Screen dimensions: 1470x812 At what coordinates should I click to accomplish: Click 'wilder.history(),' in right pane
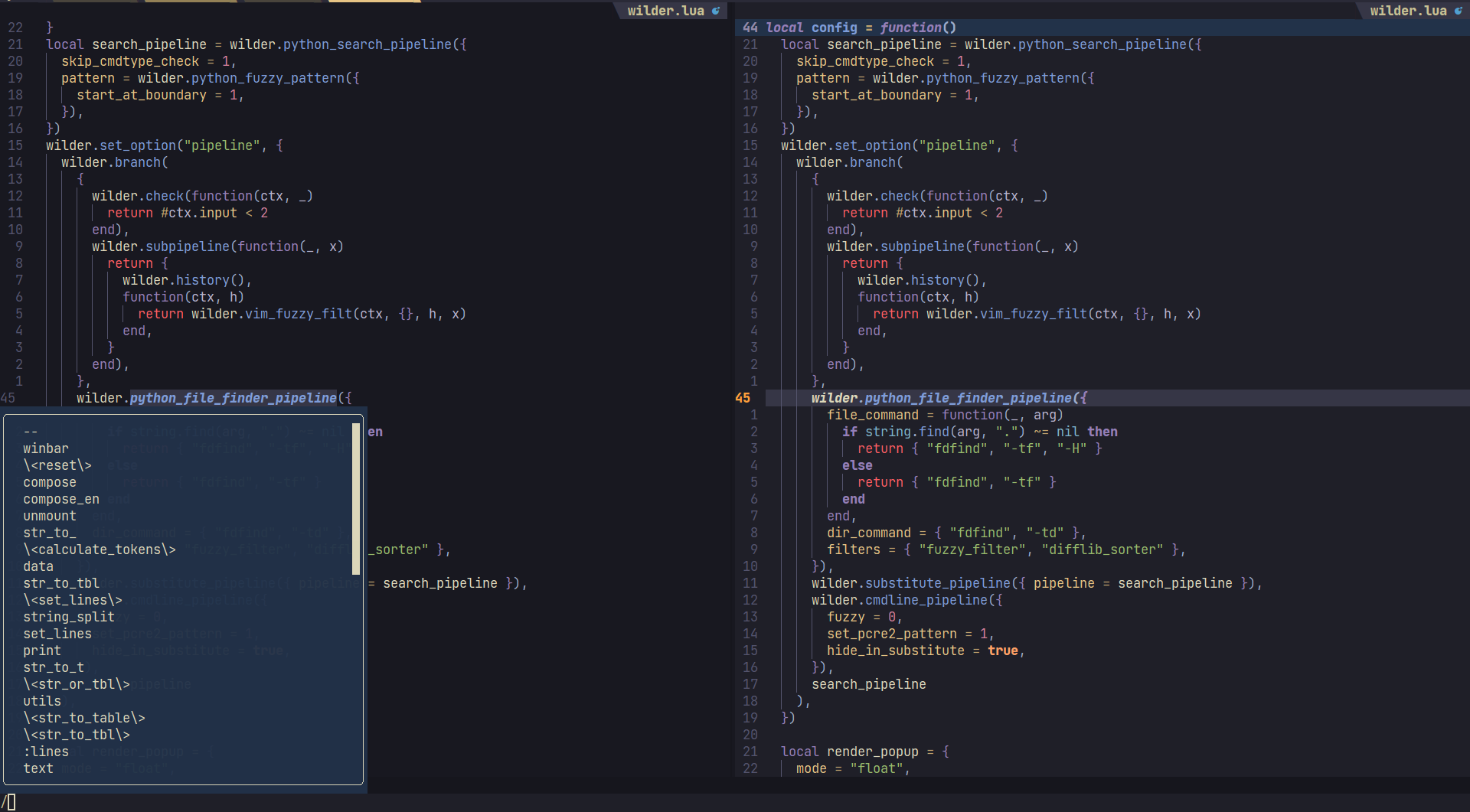(923, 280)
